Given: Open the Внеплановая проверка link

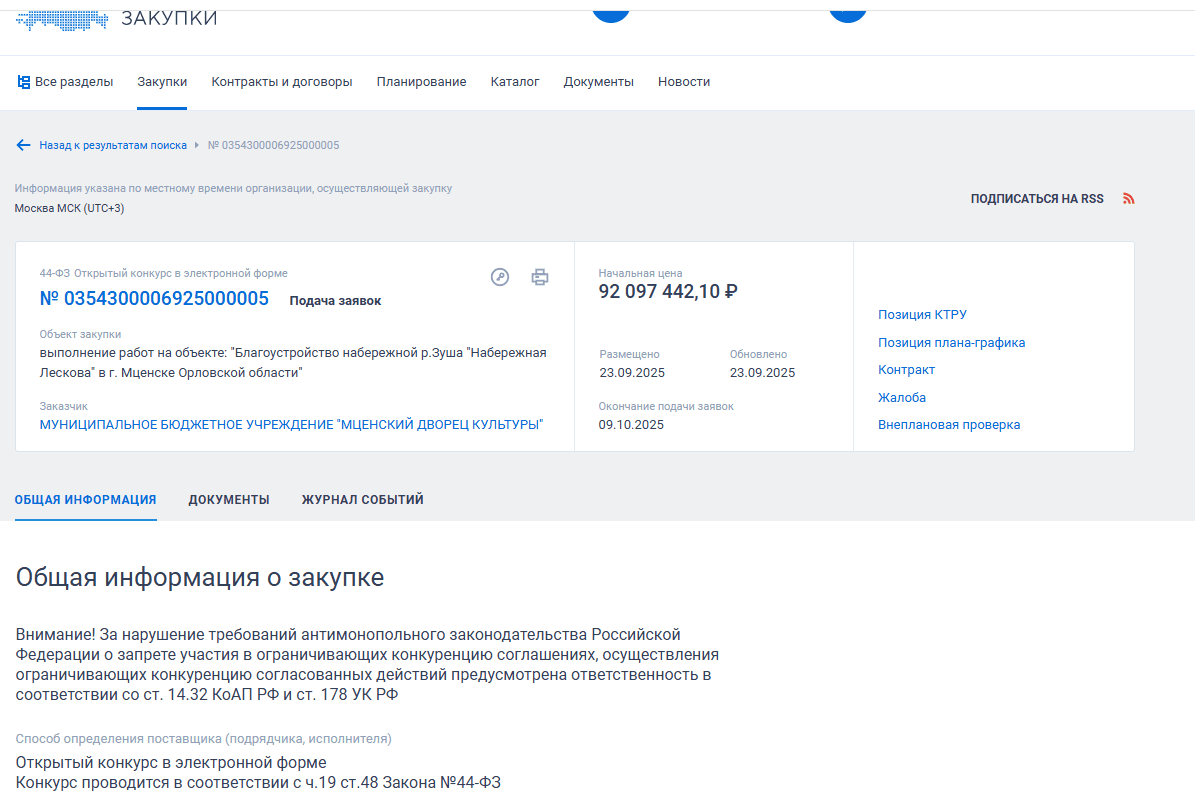Looking at the screenshot, I should coord(949,425).
